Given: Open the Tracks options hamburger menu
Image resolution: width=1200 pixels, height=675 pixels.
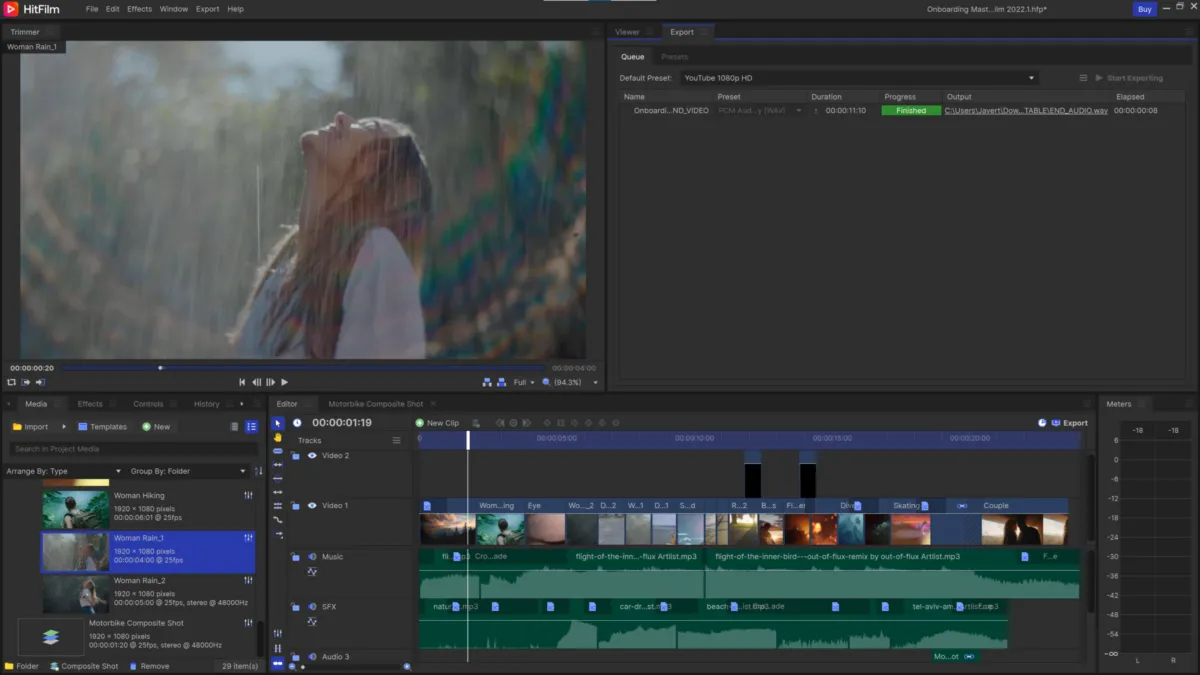Looking at the screenshot, I should point(397,440).
